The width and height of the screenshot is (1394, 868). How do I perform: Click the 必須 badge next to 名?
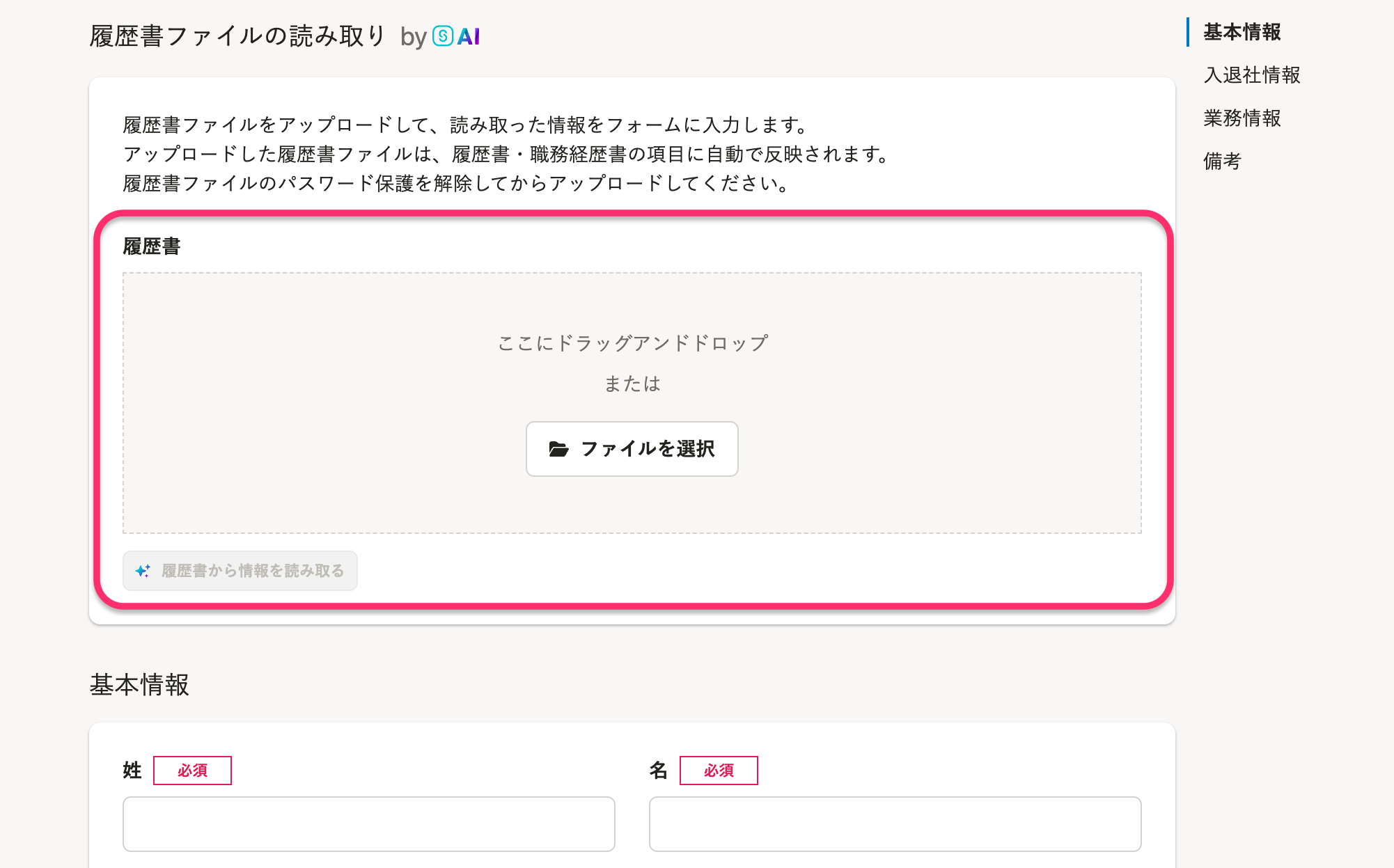point(719,771)
